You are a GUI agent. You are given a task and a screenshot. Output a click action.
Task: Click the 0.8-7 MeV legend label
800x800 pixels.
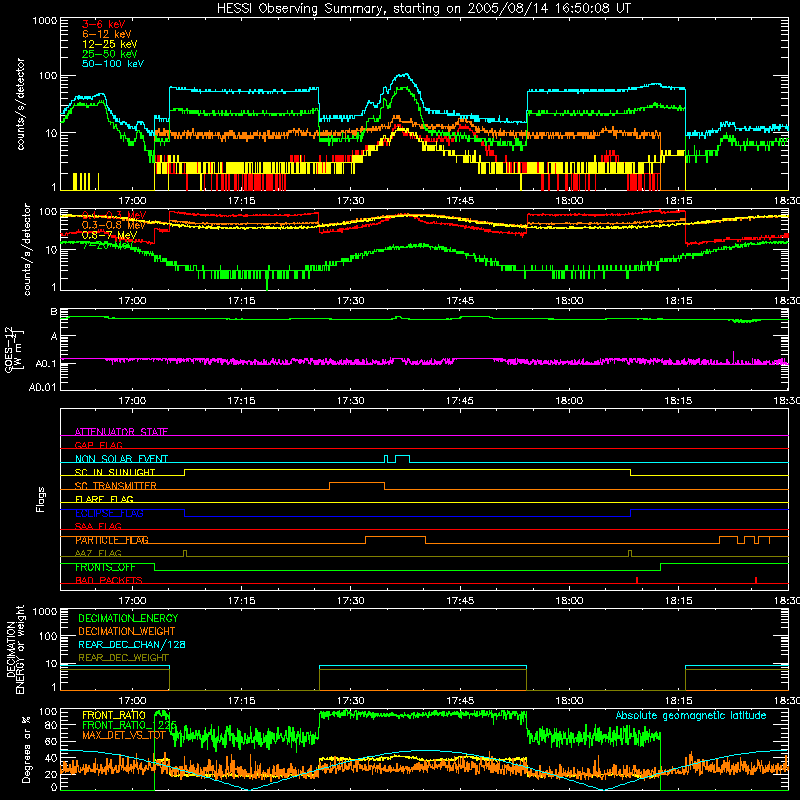pos(110,235)
